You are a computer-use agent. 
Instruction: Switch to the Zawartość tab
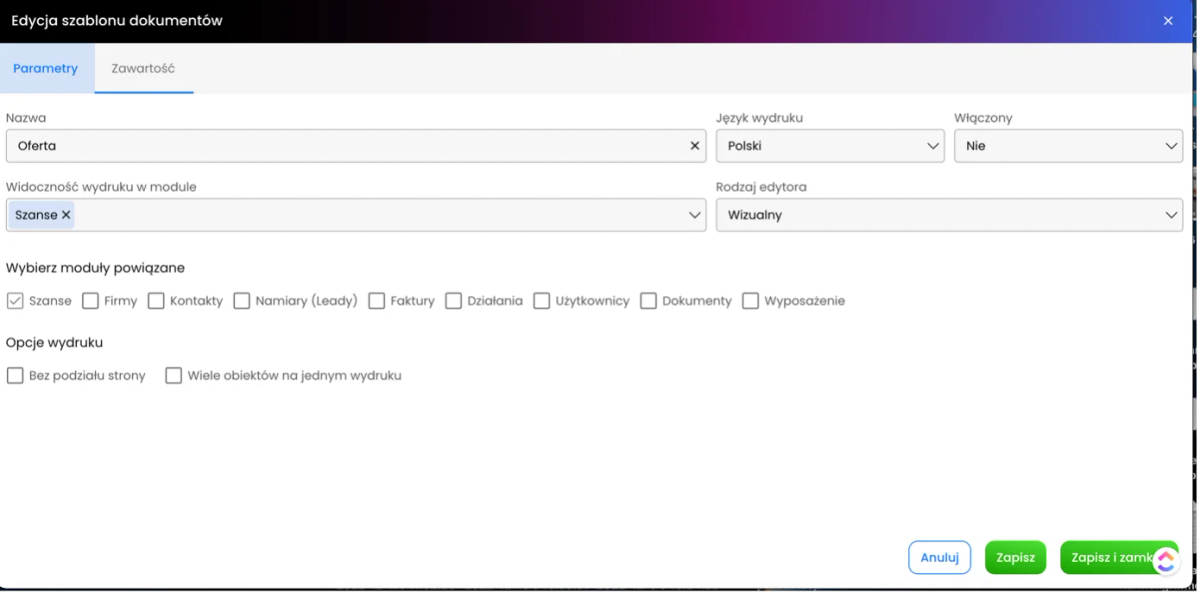[x=143, y=69]
